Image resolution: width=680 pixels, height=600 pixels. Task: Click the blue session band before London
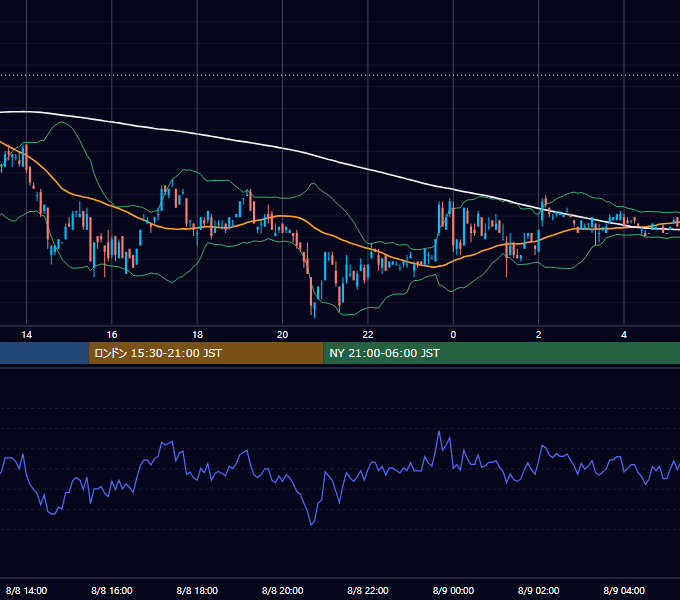coord(44,353)
